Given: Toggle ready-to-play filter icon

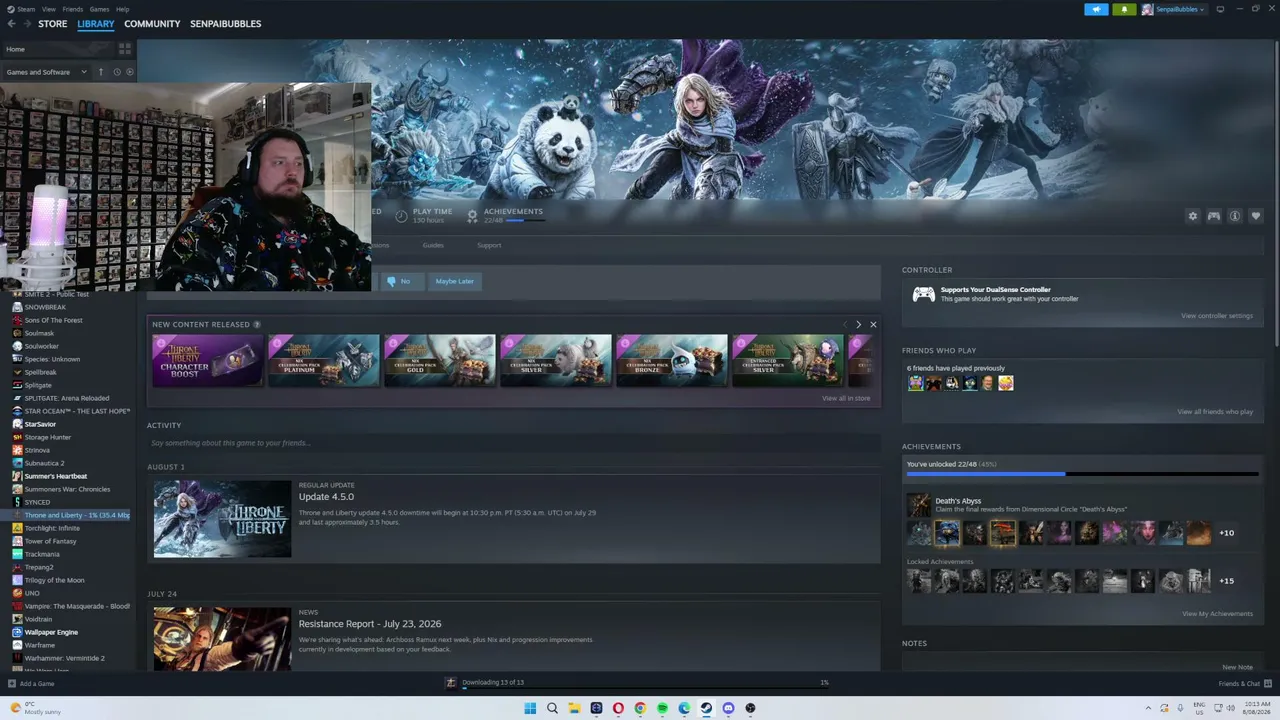Looking at the screenshot, I should click(x=129, y=72).
